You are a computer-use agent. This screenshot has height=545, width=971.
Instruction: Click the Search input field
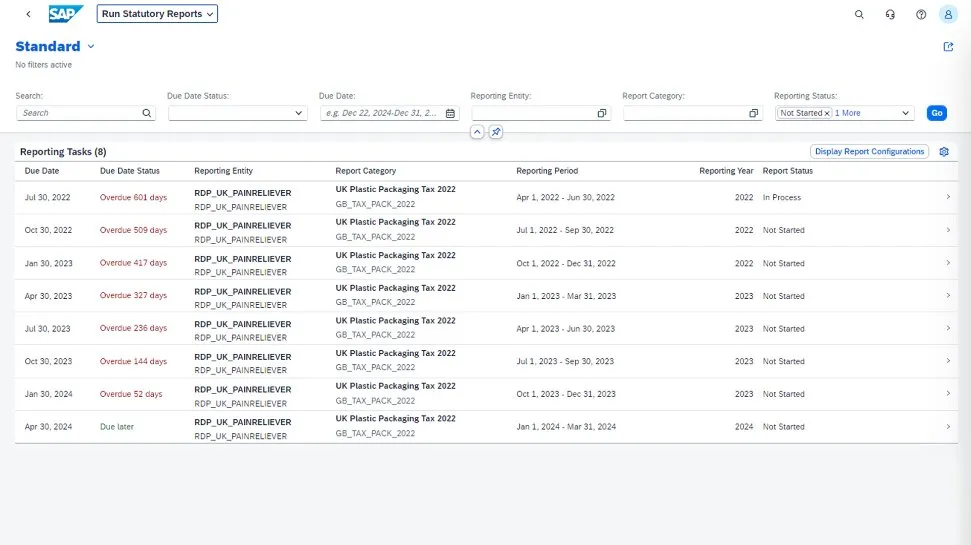click(80, 114)
